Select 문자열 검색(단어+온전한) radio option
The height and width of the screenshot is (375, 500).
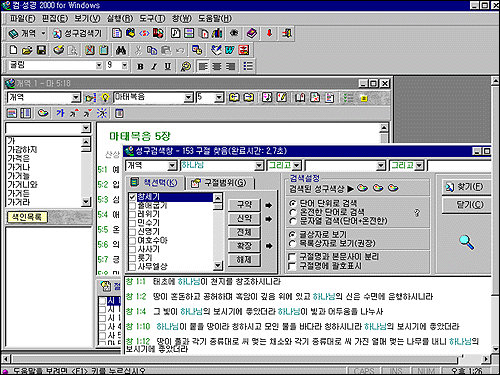293,221
